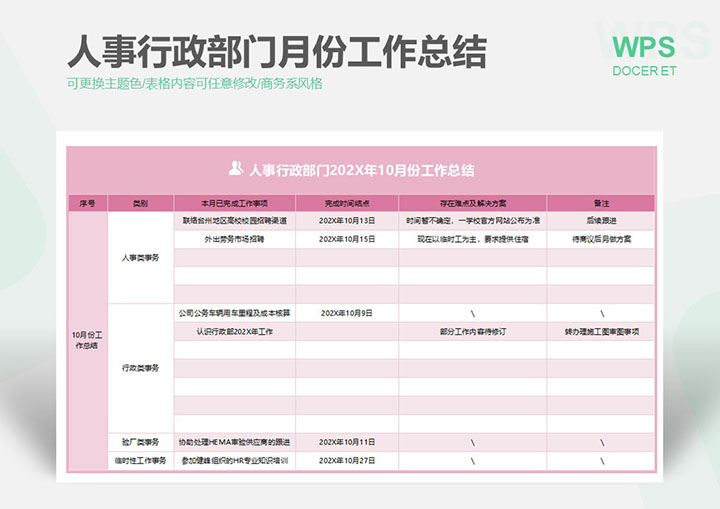Click the 临时性工作事务 category cell

point(140,460)
